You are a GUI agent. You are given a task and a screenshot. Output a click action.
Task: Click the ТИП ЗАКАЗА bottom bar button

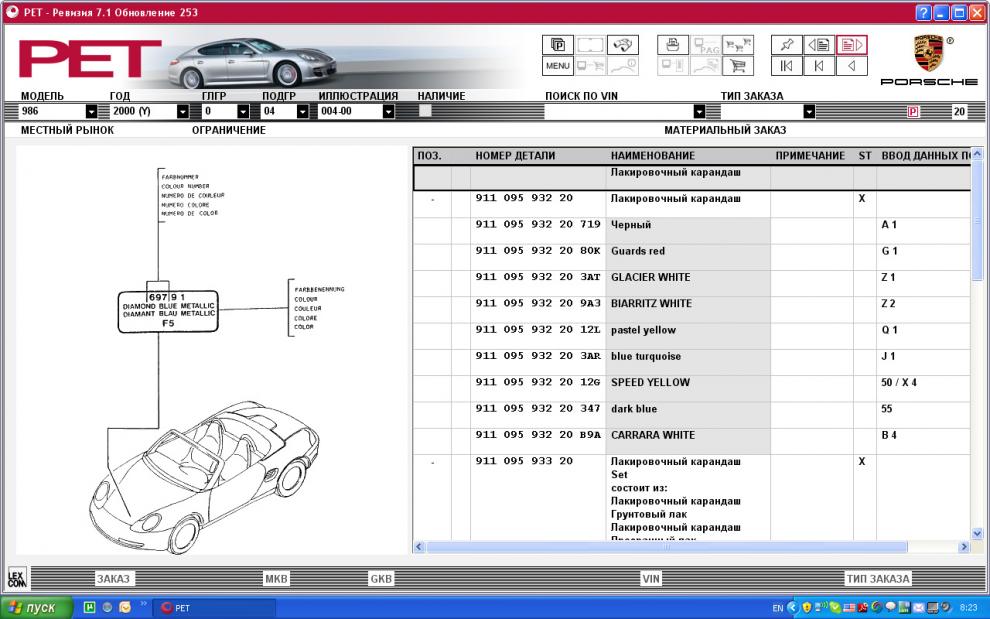[878, 579]
